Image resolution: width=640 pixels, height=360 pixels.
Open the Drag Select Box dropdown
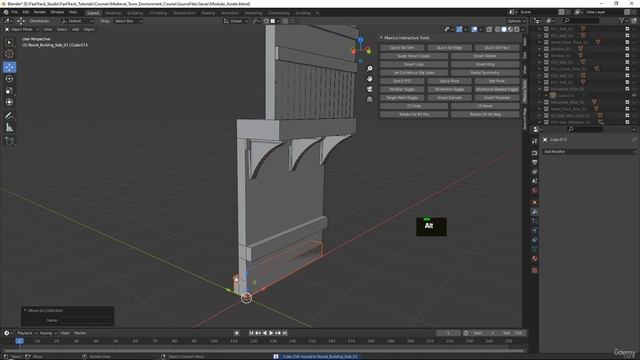pos(128,21)
